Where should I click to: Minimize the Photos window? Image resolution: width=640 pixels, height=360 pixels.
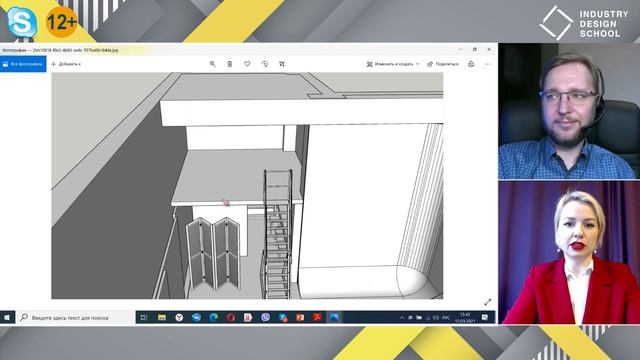[x=460, y=50]
